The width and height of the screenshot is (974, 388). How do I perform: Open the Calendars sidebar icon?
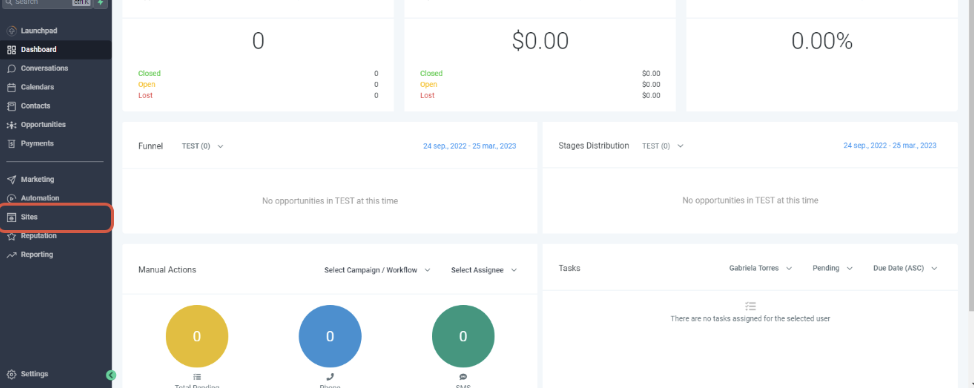tap(11, 87)
